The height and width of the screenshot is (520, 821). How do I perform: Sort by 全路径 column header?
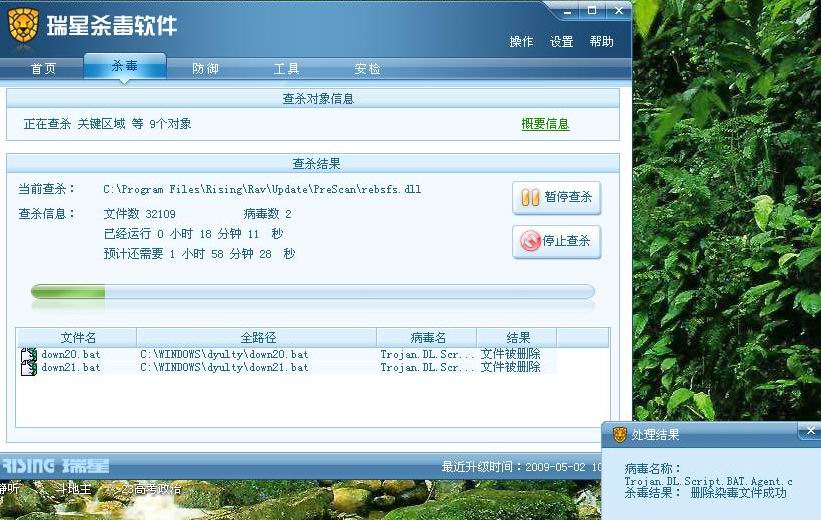257,338
